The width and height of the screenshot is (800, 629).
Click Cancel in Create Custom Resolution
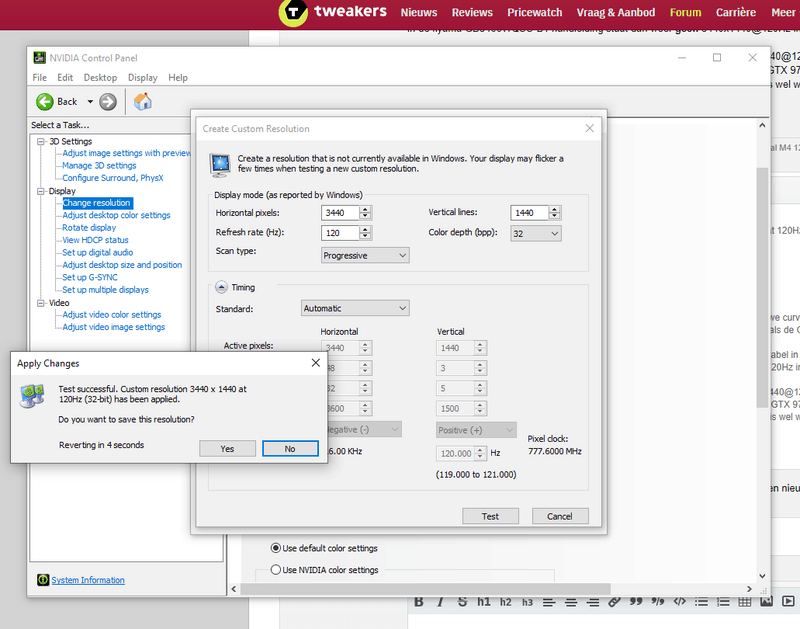coord(560,516)
